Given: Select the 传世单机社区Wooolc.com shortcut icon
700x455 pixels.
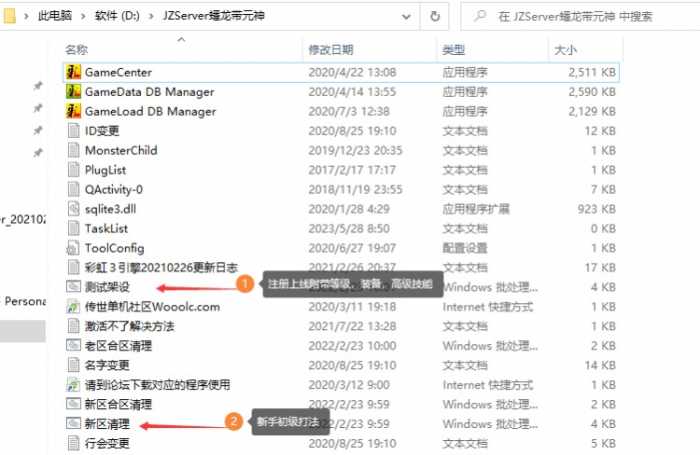Looking at the screenshot, I should click(73, 306).
